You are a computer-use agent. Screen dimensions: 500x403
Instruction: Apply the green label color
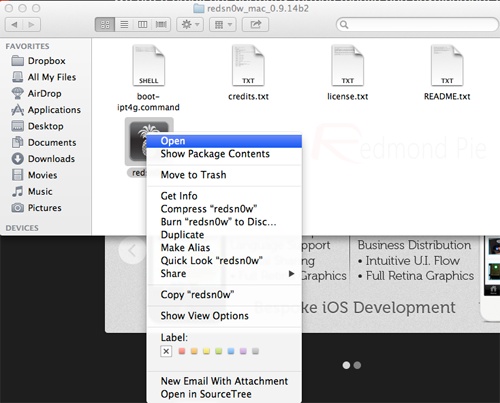(x=219, y=351)
